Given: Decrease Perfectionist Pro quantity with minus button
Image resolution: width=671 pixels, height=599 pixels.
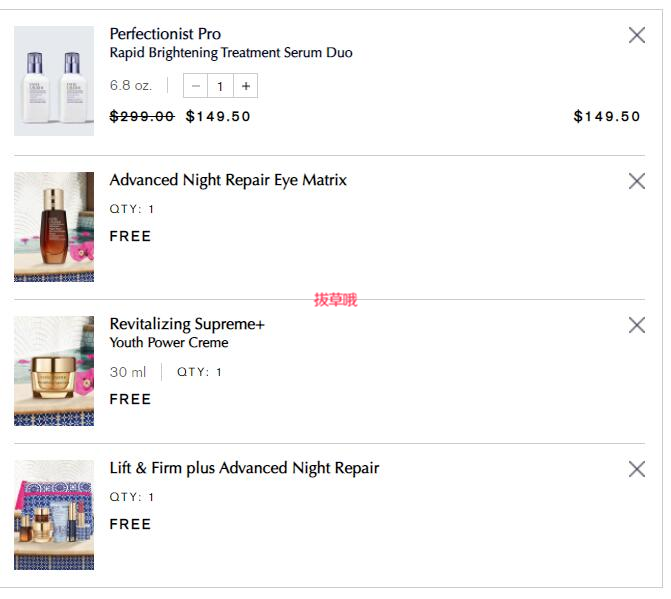Looking at the screenshot, I should coord(196,86).
